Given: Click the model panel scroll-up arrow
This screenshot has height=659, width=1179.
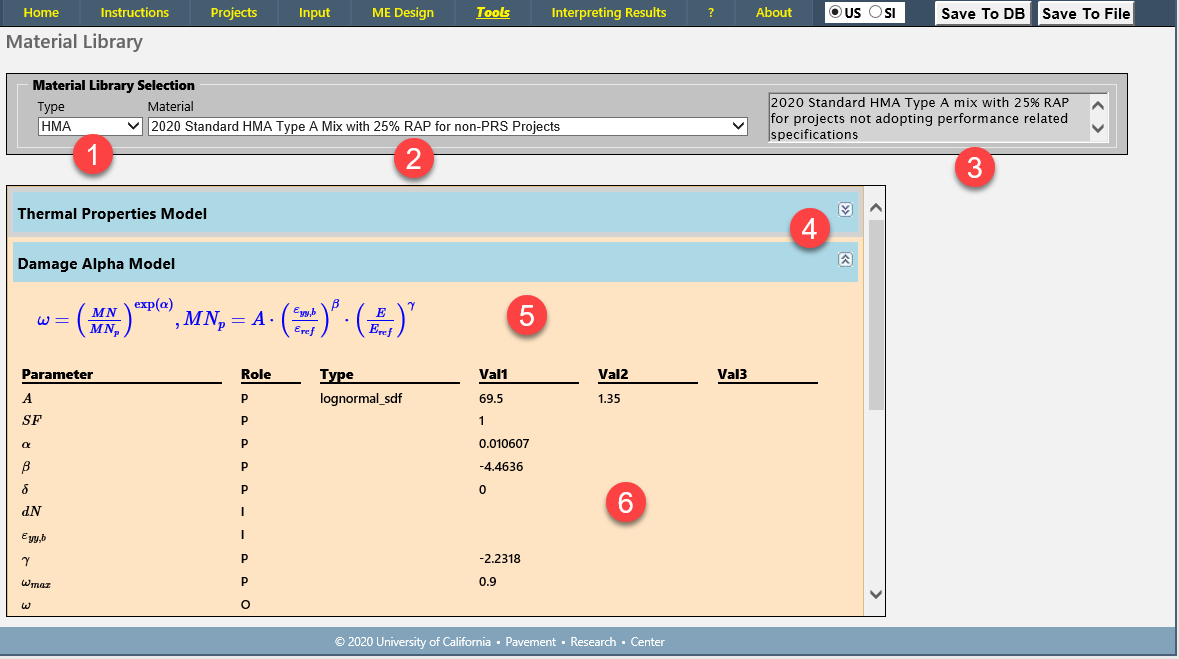Looking at the screenshot, I should tap(876, 208).
